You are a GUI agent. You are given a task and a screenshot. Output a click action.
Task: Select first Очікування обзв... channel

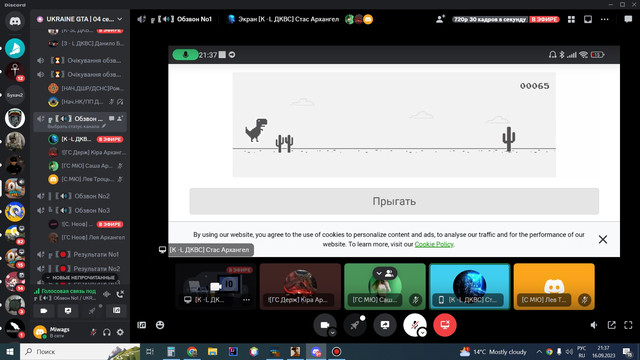pos(80,60)
